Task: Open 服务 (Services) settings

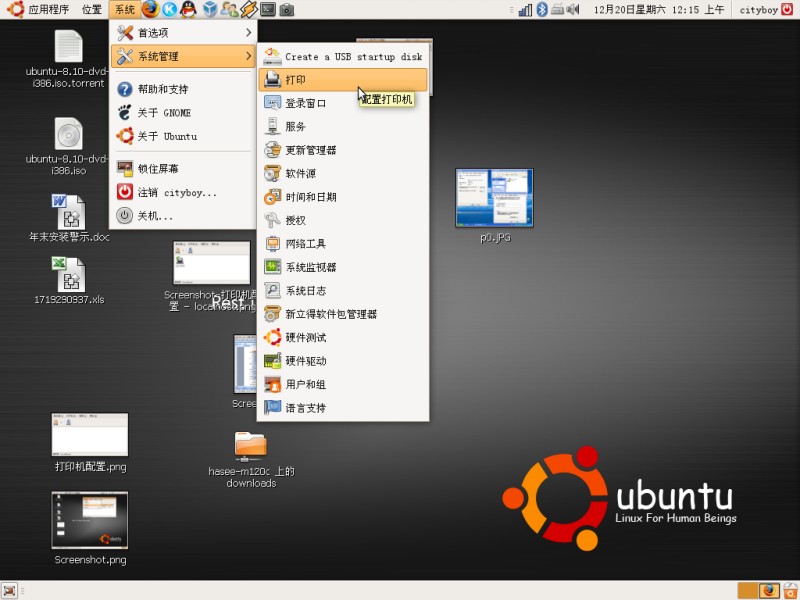Action: pyautogui.click(x=343, y=127)
